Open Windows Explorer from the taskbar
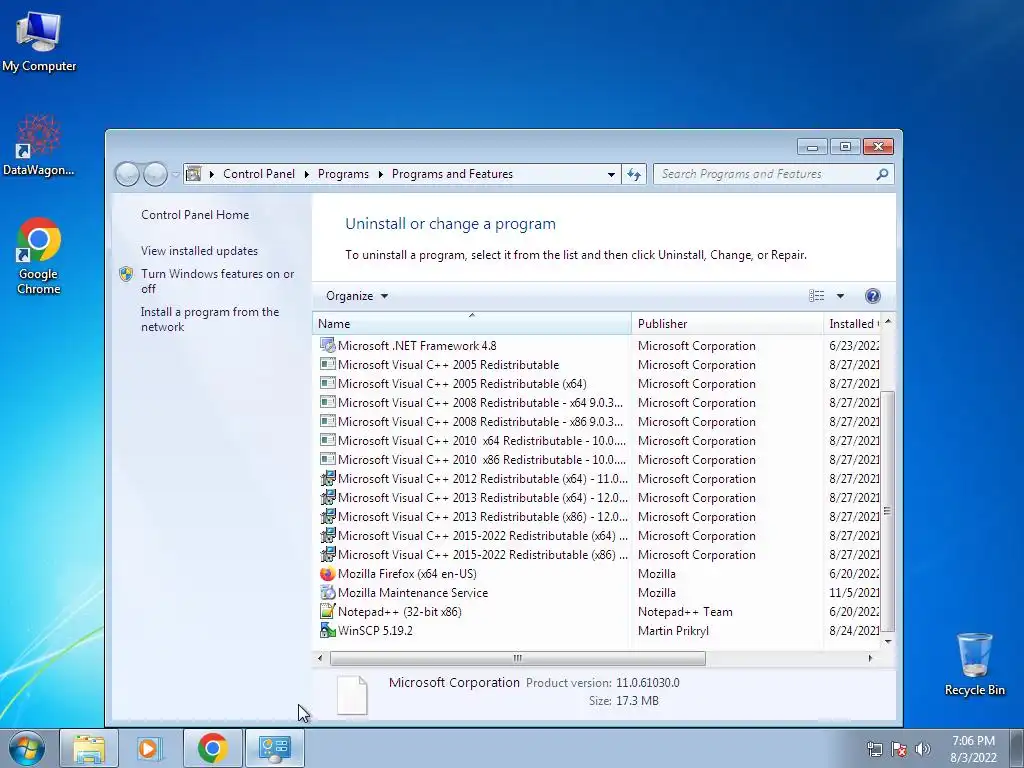The height and width of the screenshot is (768, 1024). click(x=89, y=748)
